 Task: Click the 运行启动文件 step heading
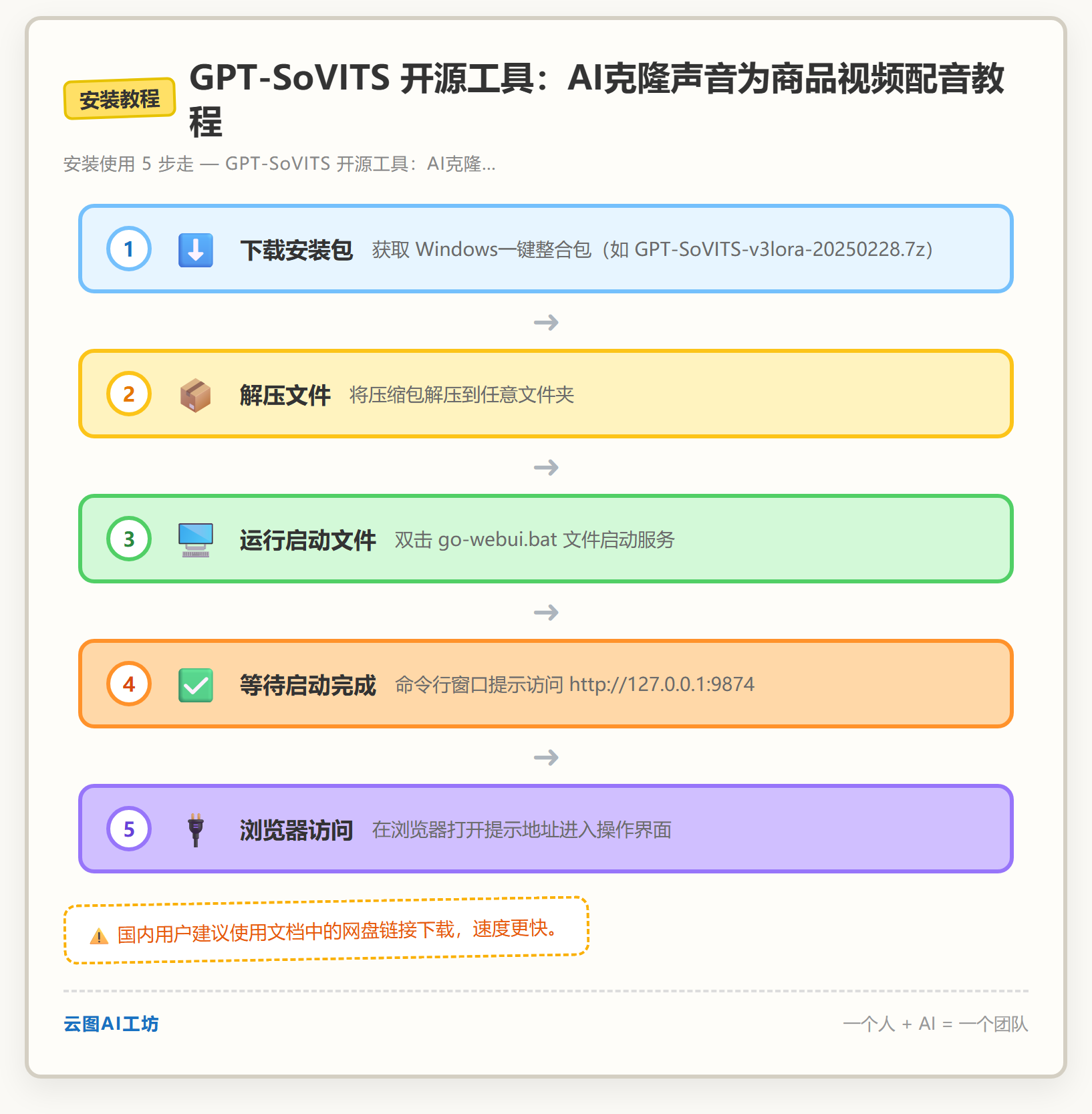point(308,540)
